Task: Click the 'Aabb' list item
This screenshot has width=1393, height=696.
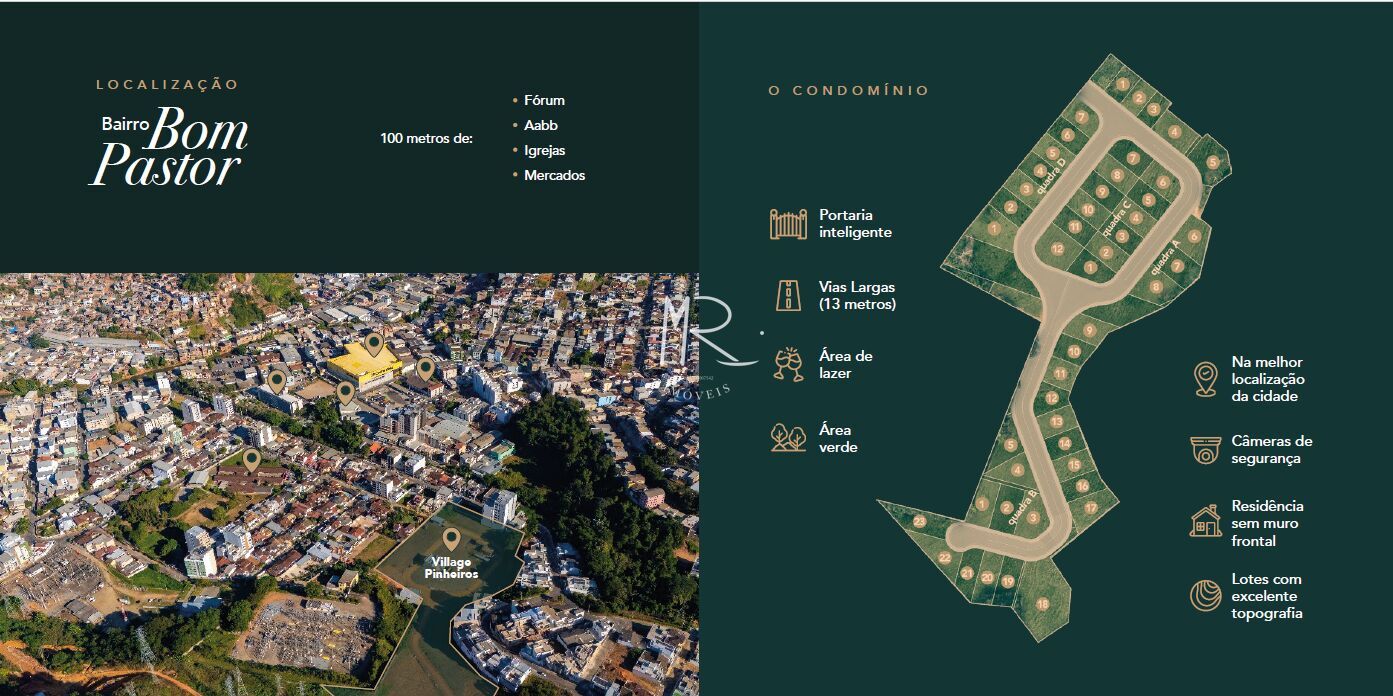Action: point(540,125)
